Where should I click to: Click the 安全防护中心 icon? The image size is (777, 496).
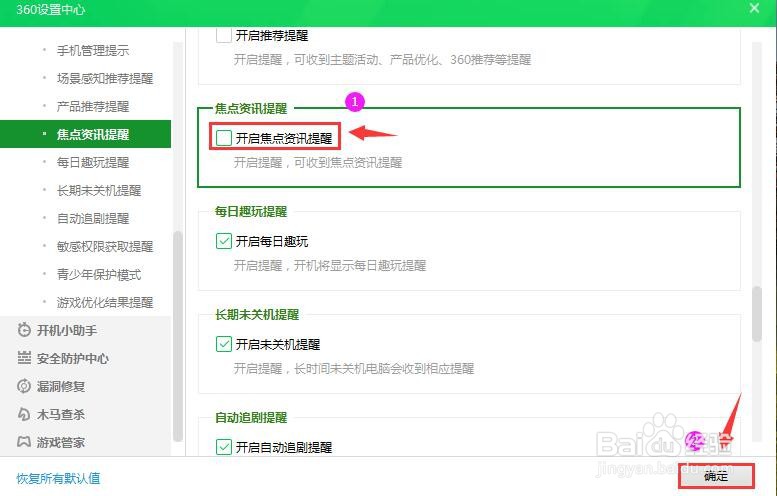pos(24,358)
